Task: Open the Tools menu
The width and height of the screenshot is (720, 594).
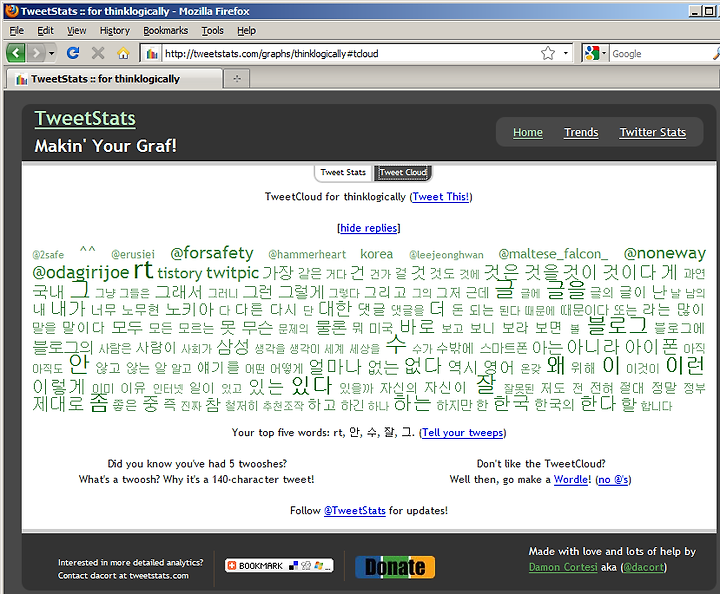Action: tap(213, 31)
